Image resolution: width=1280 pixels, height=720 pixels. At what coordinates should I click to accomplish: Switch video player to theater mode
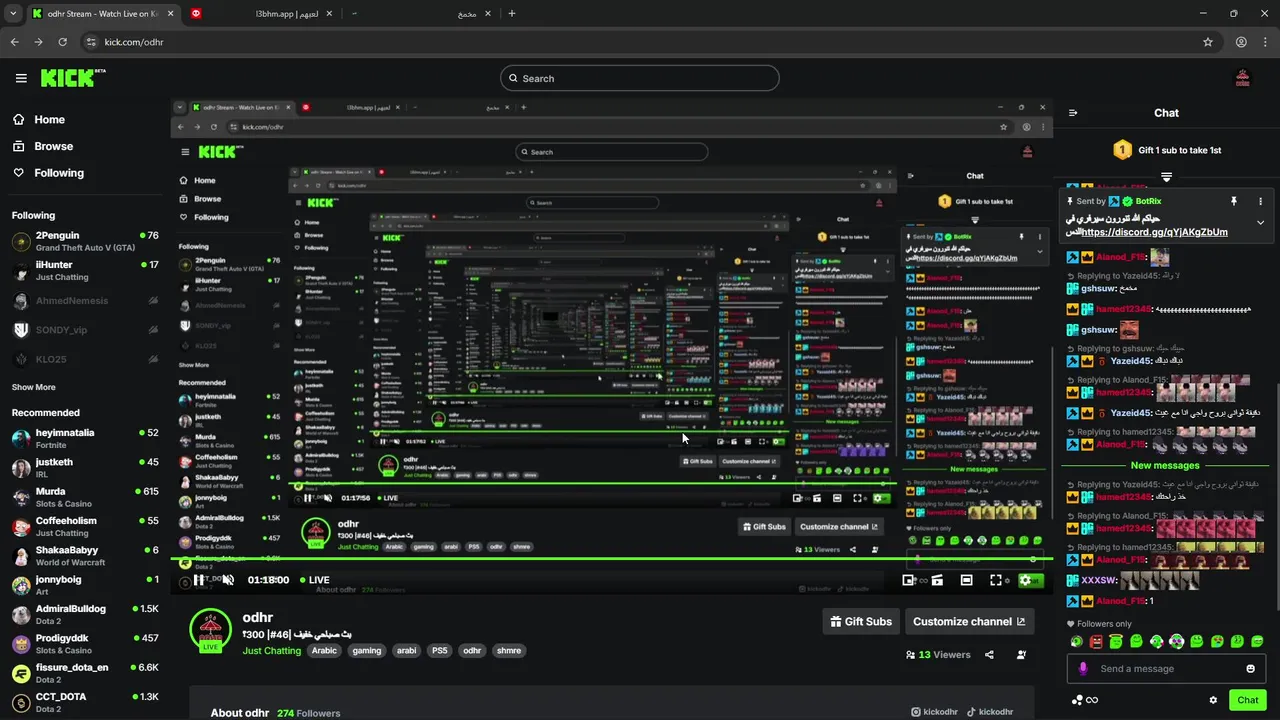coord(966,580)
